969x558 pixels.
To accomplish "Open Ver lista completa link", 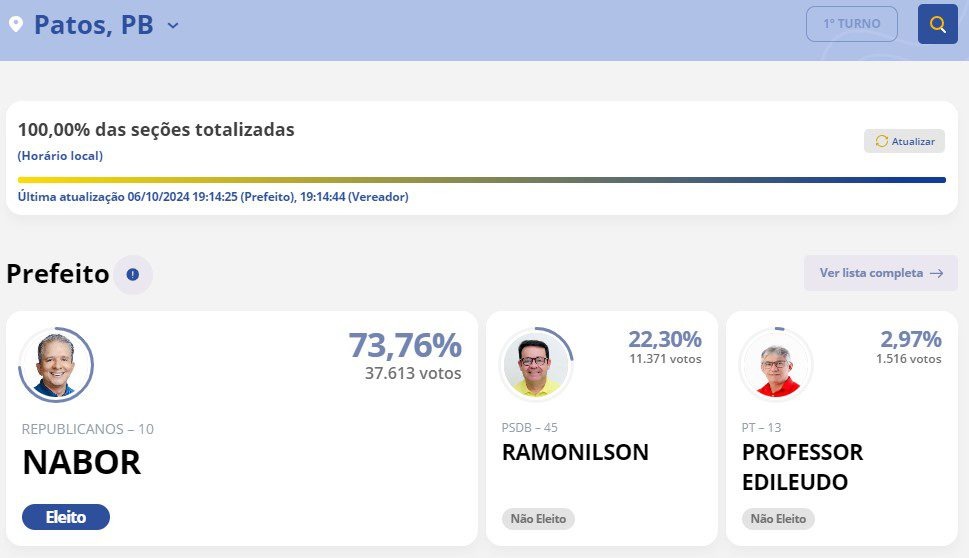I will 881,273.
